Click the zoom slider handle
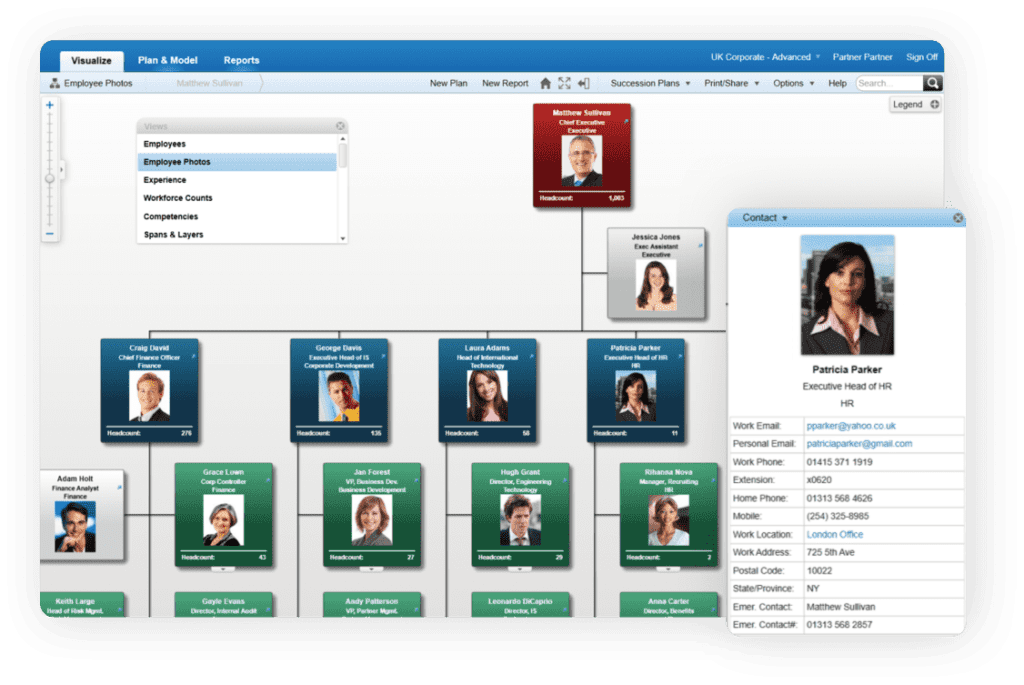Screen dimensions: 1024x685 50,178
